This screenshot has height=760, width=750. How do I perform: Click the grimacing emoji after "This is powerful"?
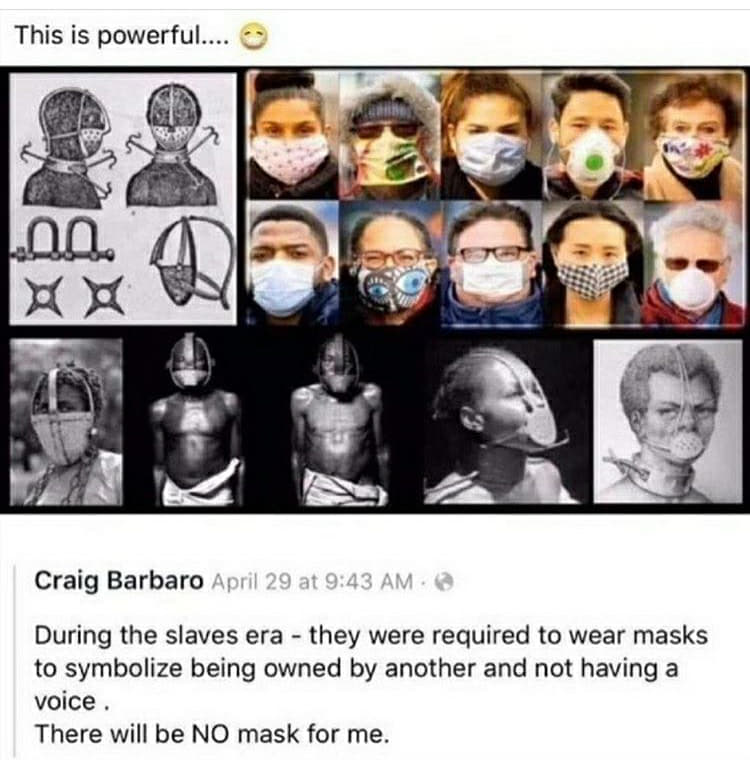[x=255, y=37]
